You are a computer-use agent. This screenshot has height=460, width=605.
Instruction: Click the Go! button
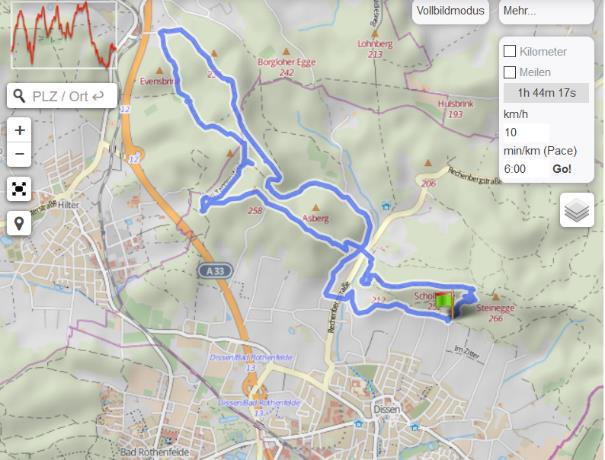tap(562, 169)
